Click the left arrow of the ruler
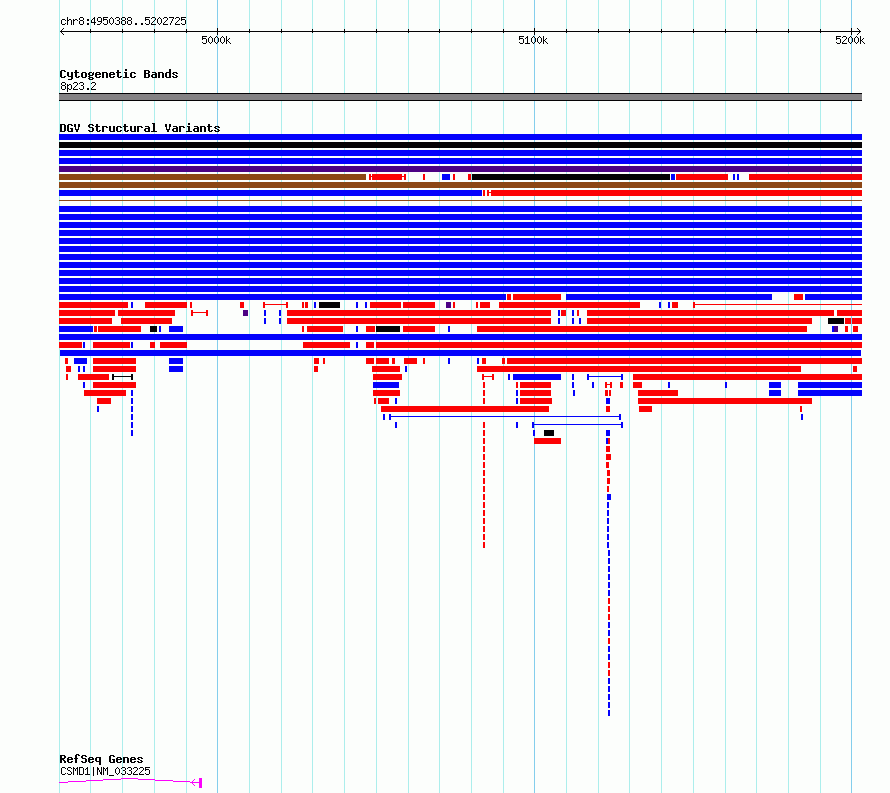 click(62, 31)
